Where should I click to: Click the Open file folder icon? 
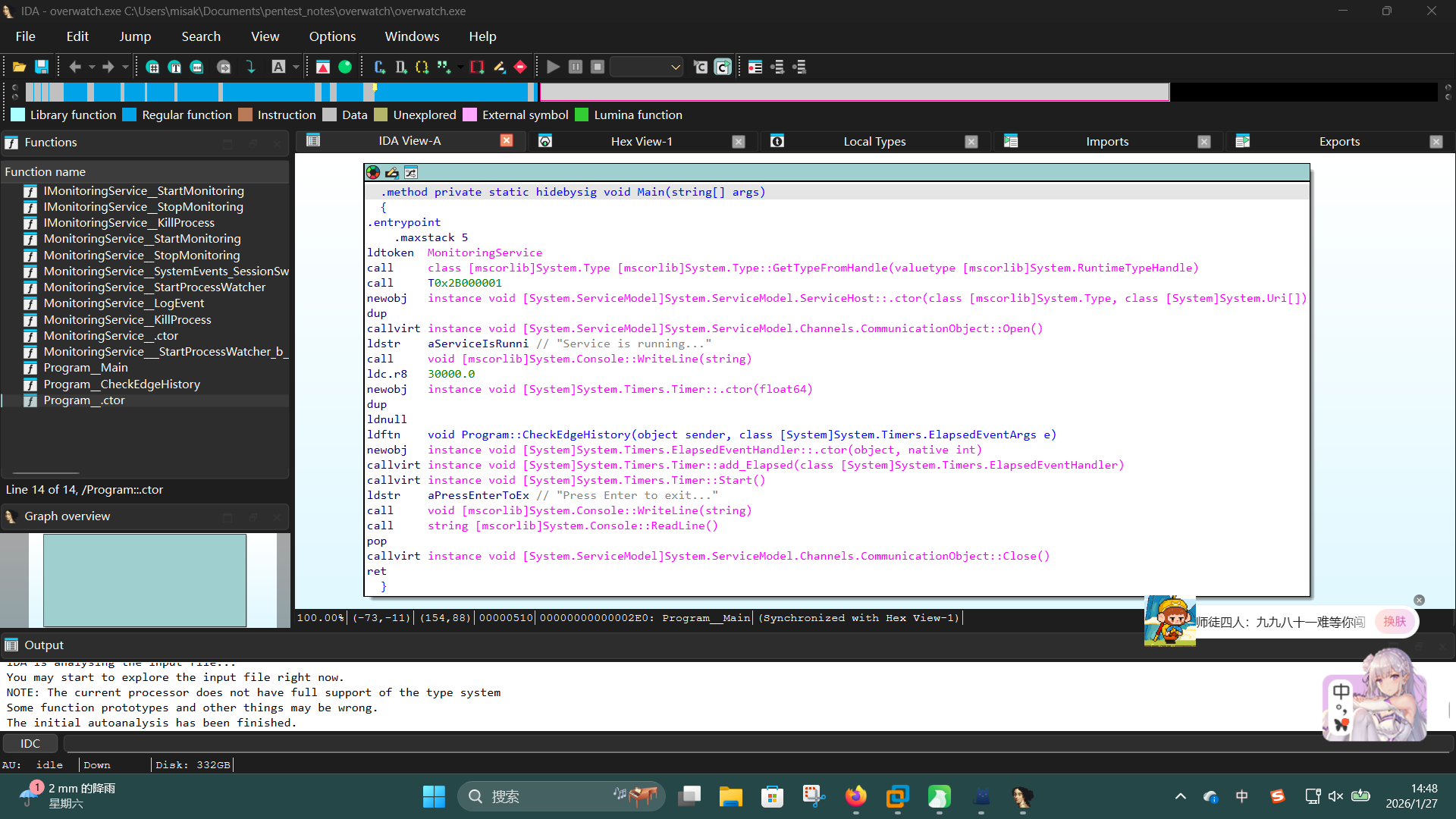point(20,67)
